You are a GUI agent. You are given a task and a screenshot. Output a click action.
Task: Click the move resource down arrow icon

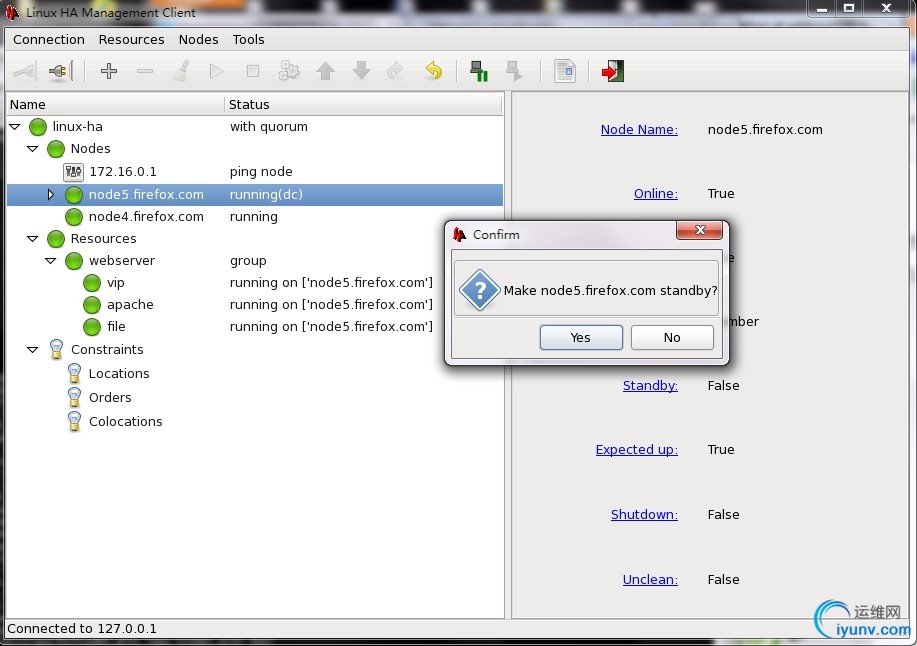pos(362,71)
